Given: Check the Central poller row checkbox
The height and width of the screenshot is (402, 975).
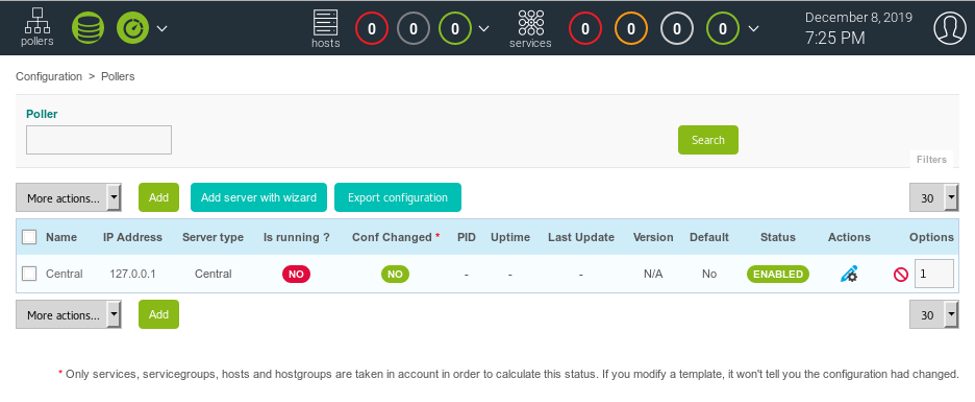Looking at the screenshot, I should point(30,274).
